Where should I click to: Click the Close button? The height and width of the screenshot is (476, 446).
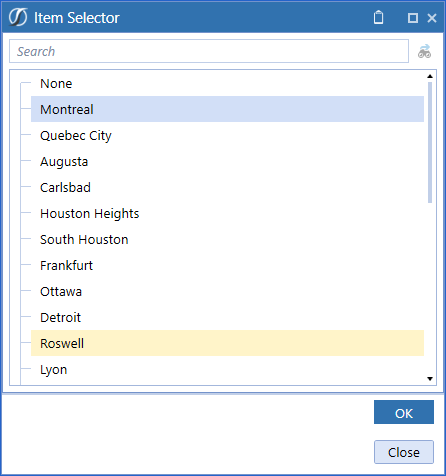tap(404, 452)
